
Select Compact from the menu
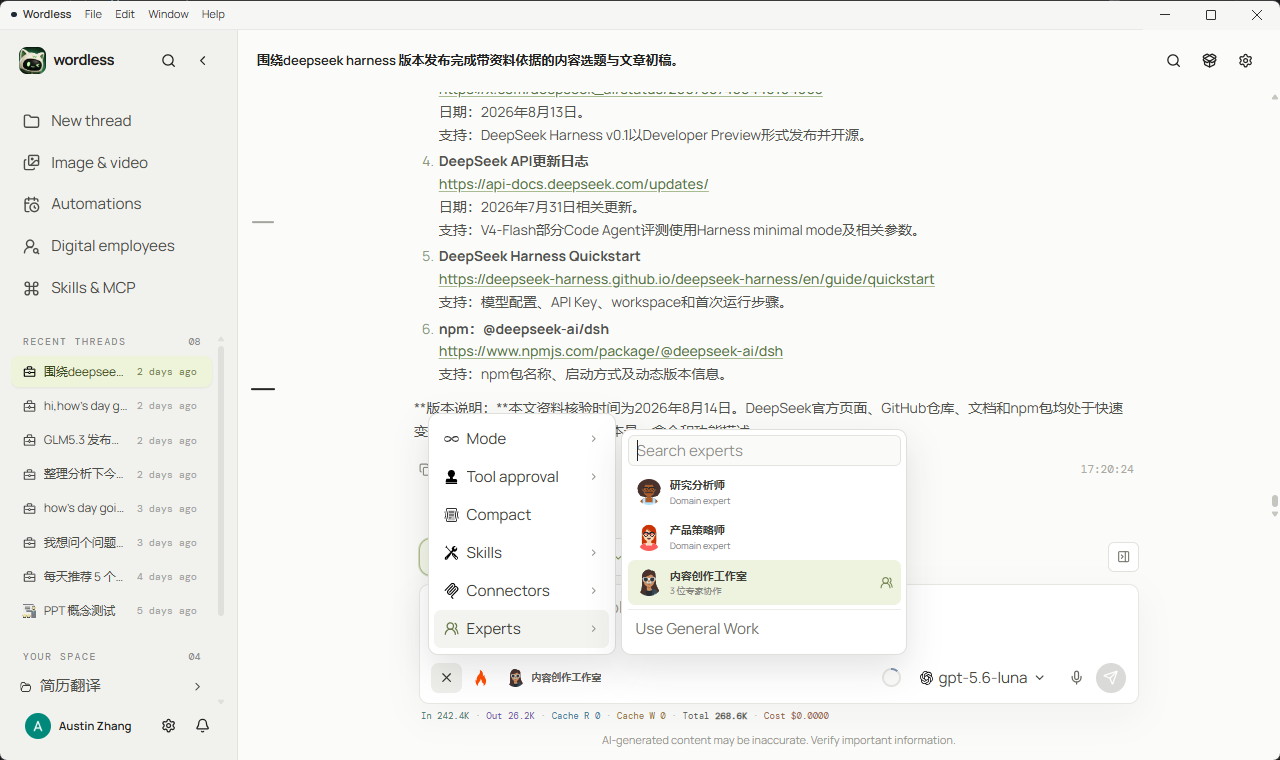pos(522,515)
